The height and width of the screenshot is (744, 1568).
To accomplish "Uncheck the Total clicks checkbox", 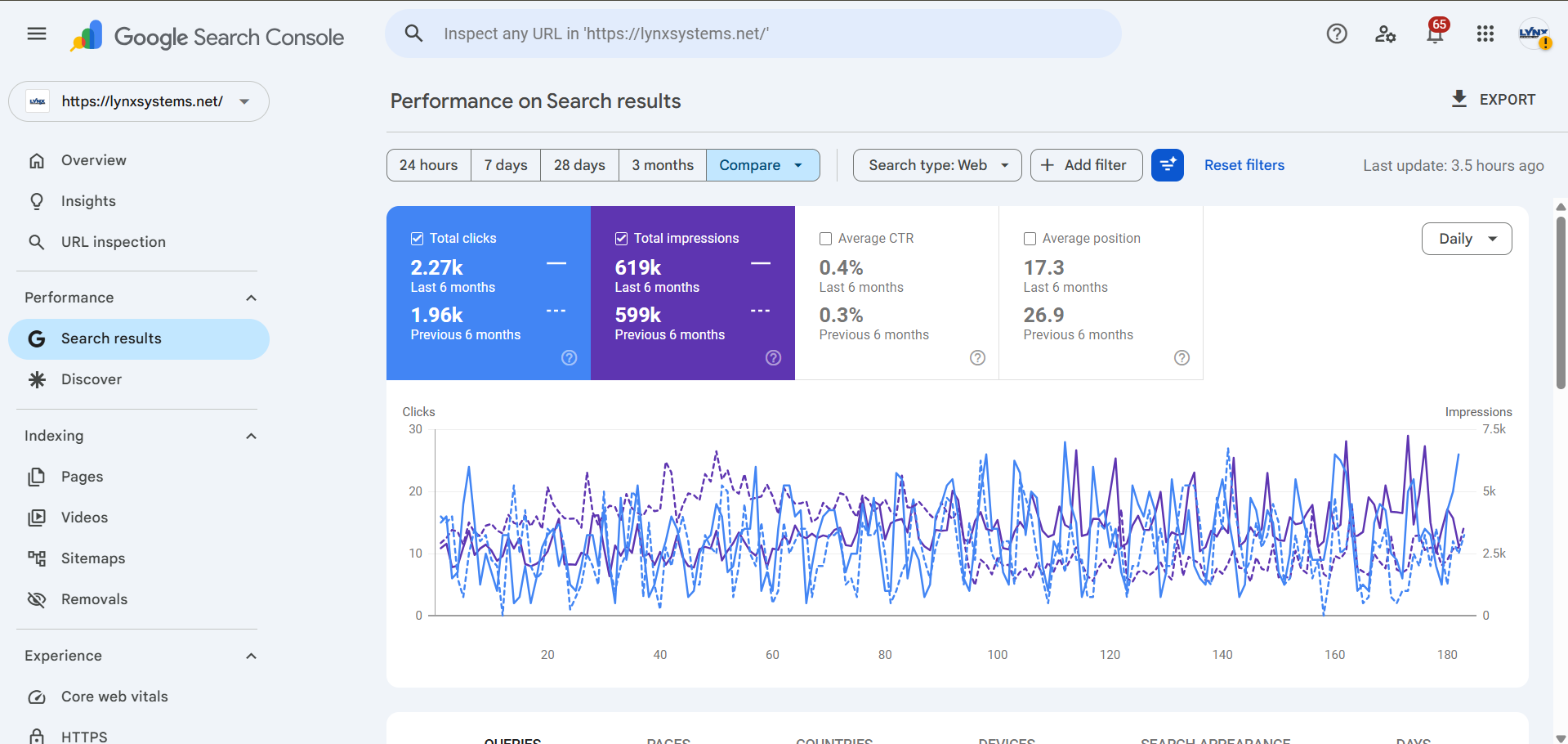I will click(x=418, y=239).
